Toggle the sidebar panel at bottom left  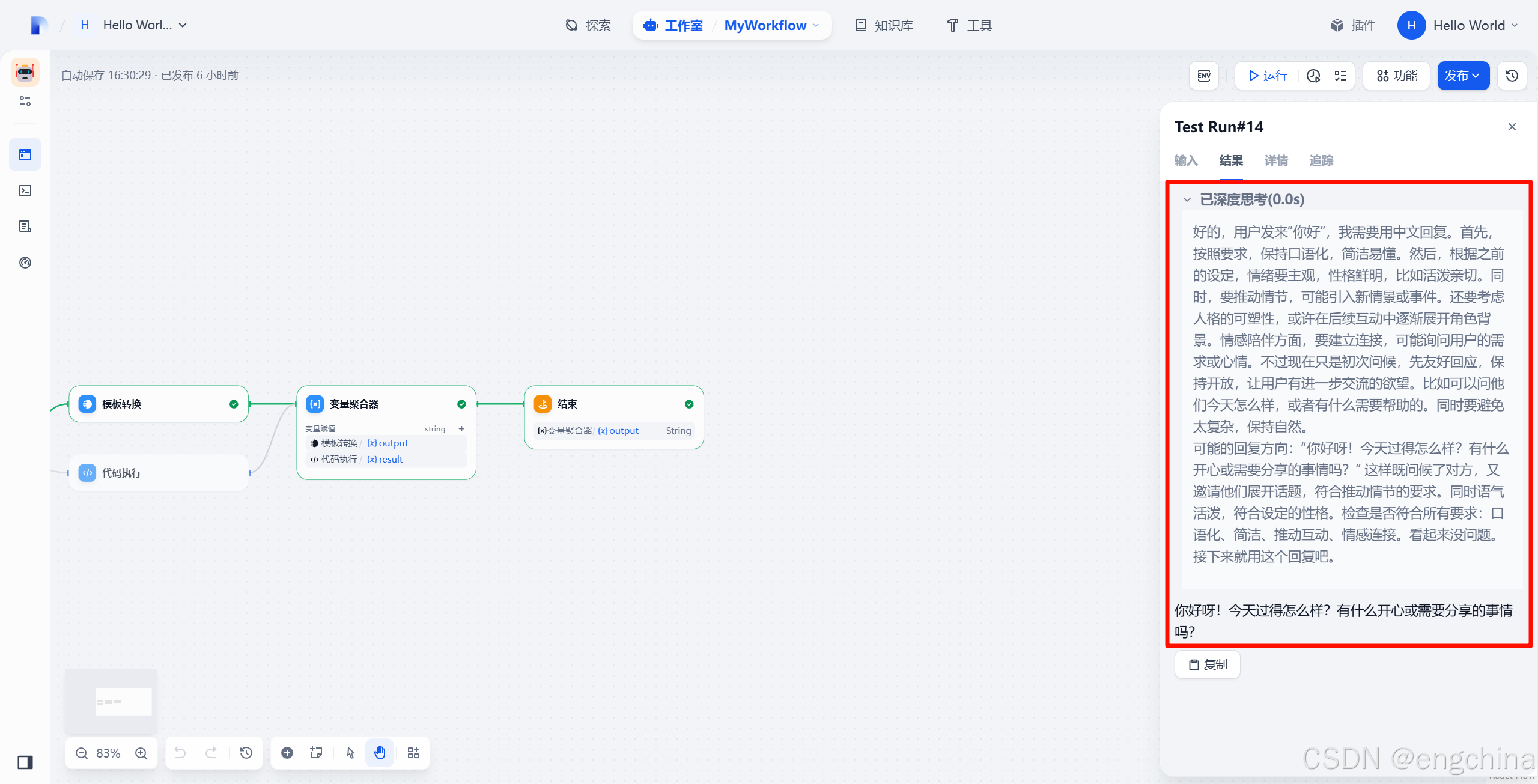(25, 762)
